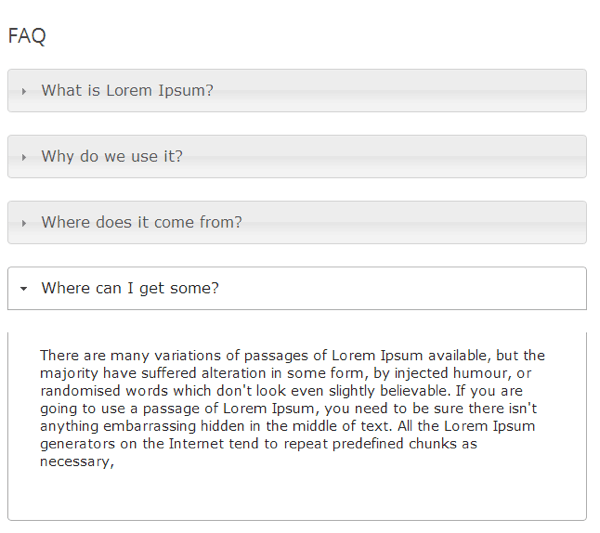The image size is (600, 533).
Task: Click the down arrow beside Where can I get some?
Action: click(24, 289)
